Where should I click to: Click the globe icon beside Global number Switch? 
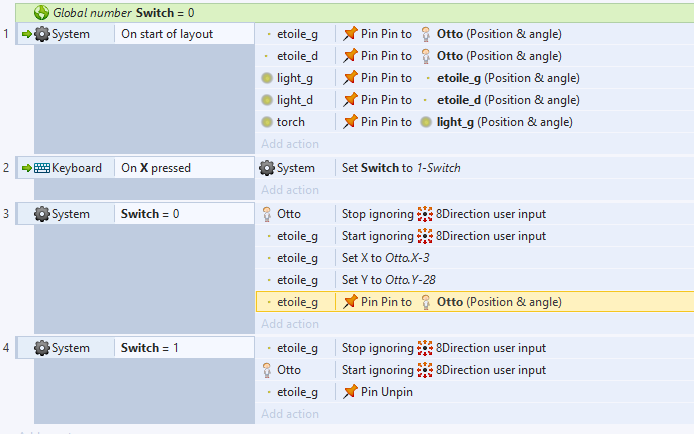[42, 13]
